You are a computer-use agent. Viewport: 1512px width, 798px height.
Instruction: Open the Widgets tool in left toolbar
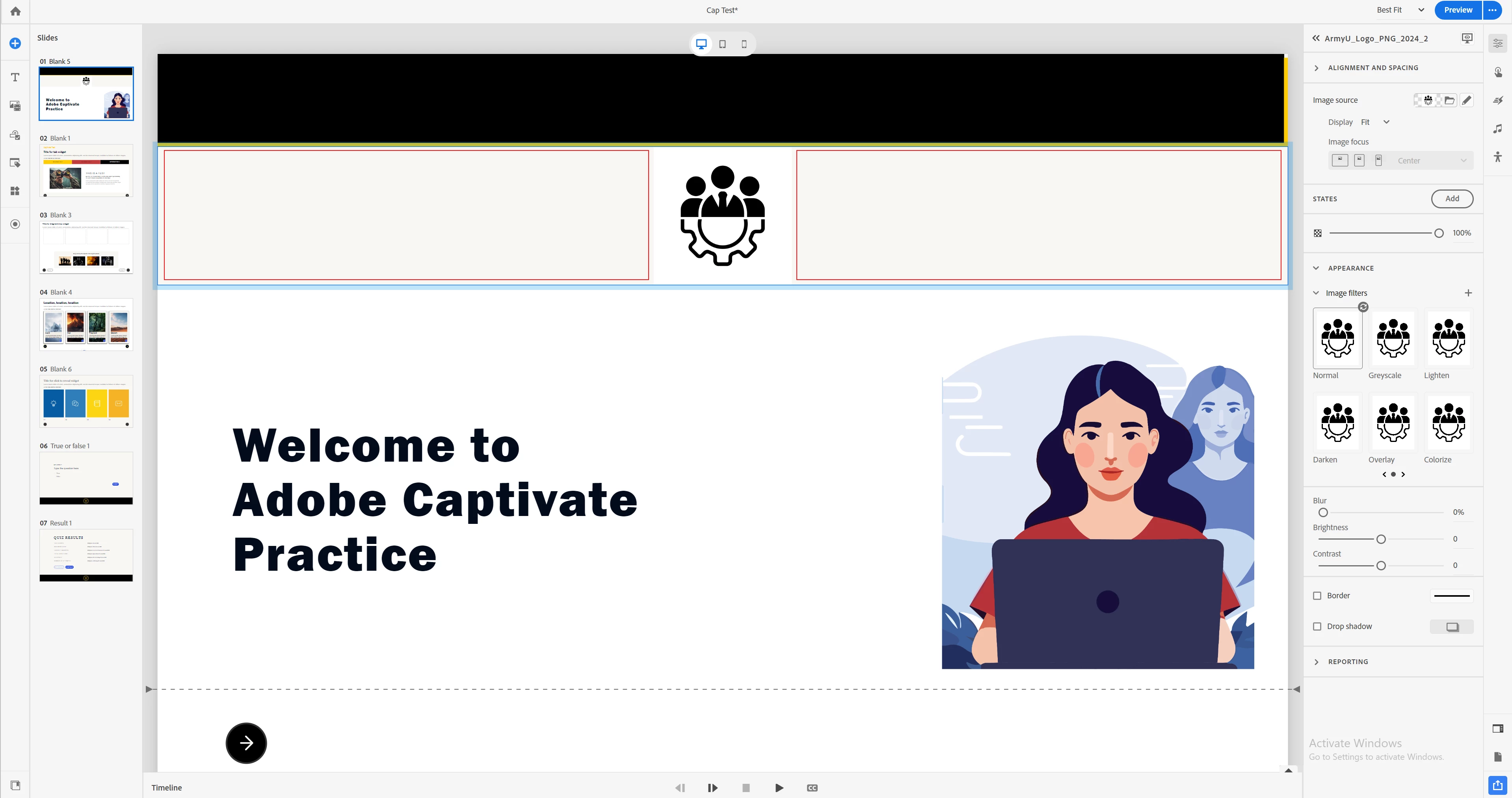click(x=15, y=191)
